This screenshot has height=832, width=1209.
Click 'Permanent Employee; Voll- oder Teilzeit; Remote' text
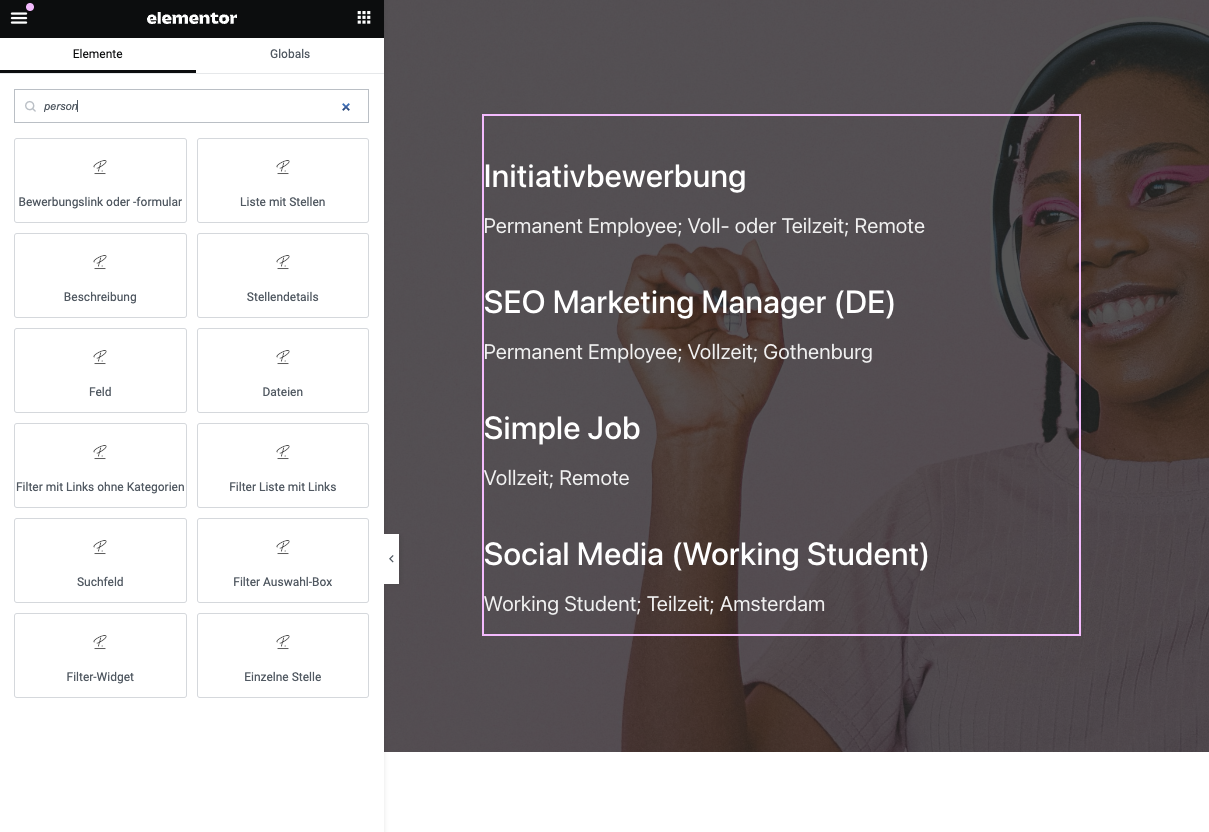pyautogui.click(x=704, y=226)
